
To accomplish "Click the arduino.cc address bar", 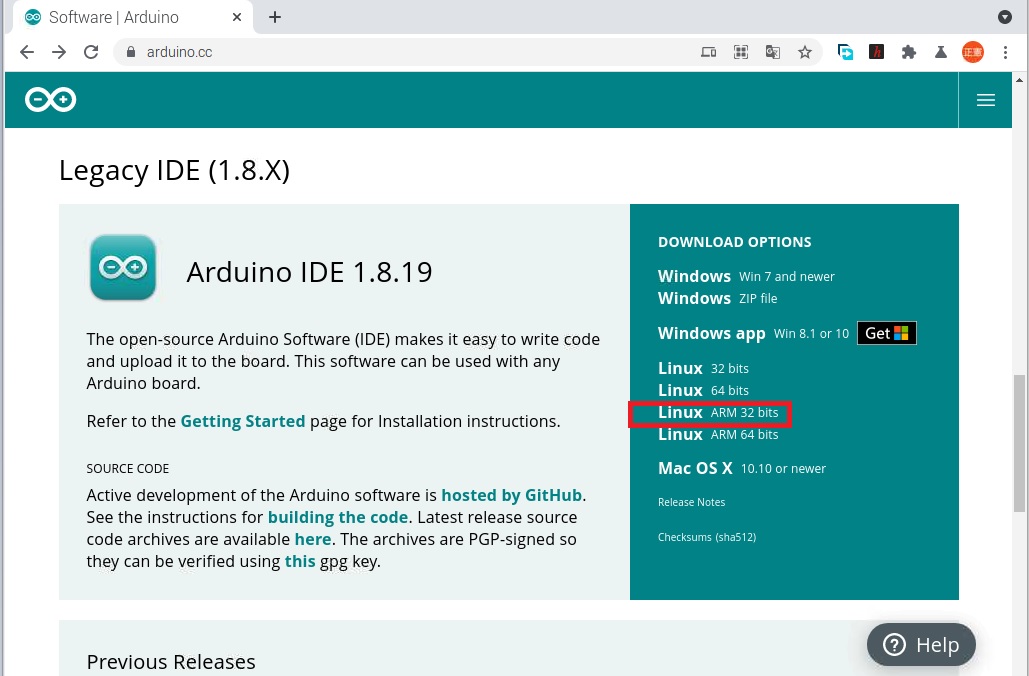I will (x=400, y=53).
